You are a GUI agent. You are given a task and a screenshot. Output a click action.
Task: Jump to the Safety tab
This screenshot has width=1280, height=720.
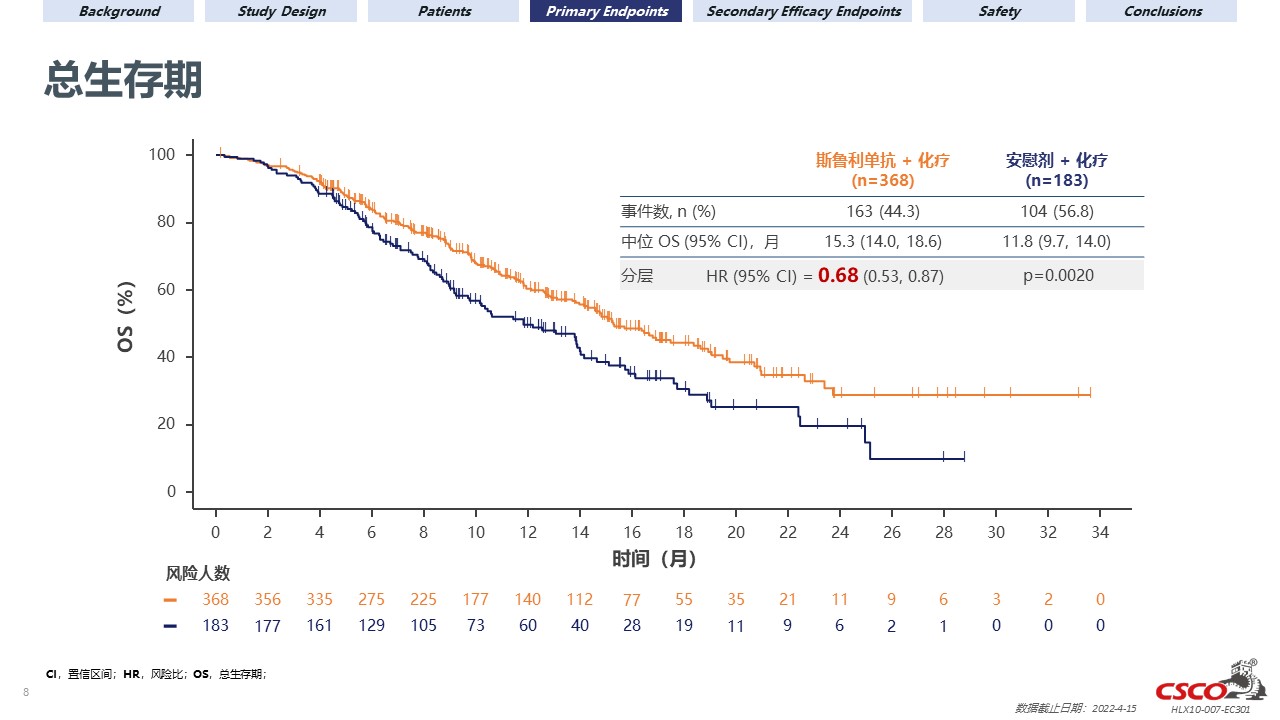tap(999, 12)
